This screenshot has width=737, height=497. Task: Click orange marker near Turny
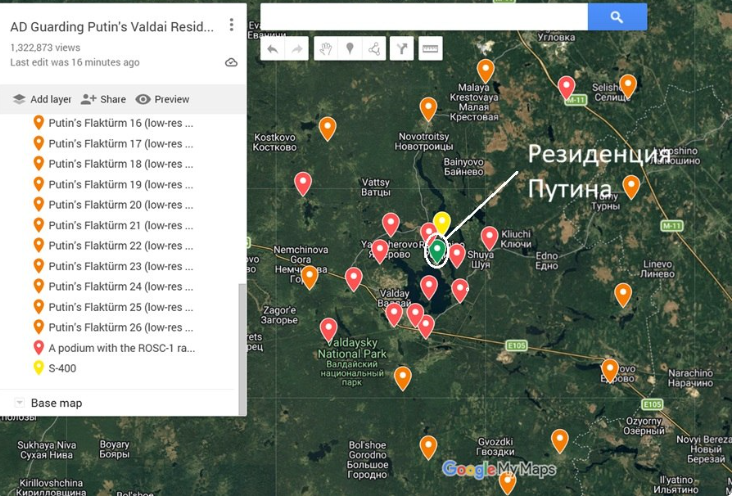click(x=631, y=186)
